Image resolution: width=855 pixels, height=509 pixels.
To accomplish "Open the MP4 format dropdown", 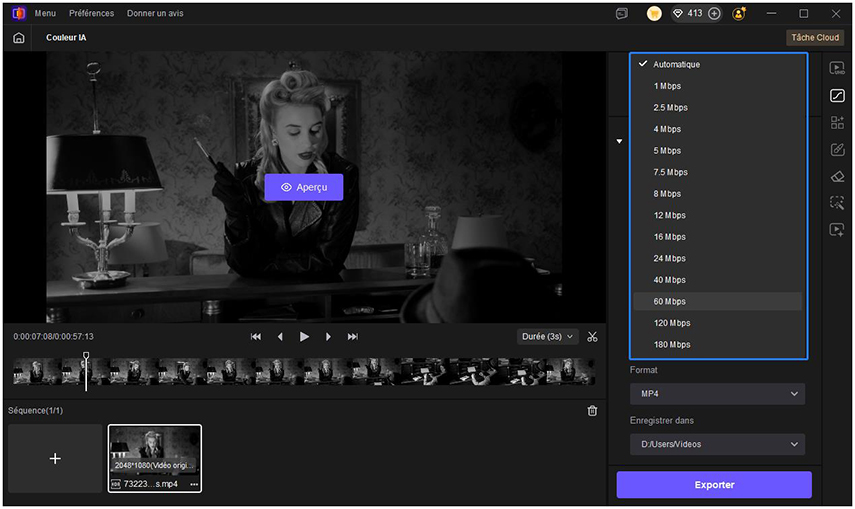I will 717,394.
